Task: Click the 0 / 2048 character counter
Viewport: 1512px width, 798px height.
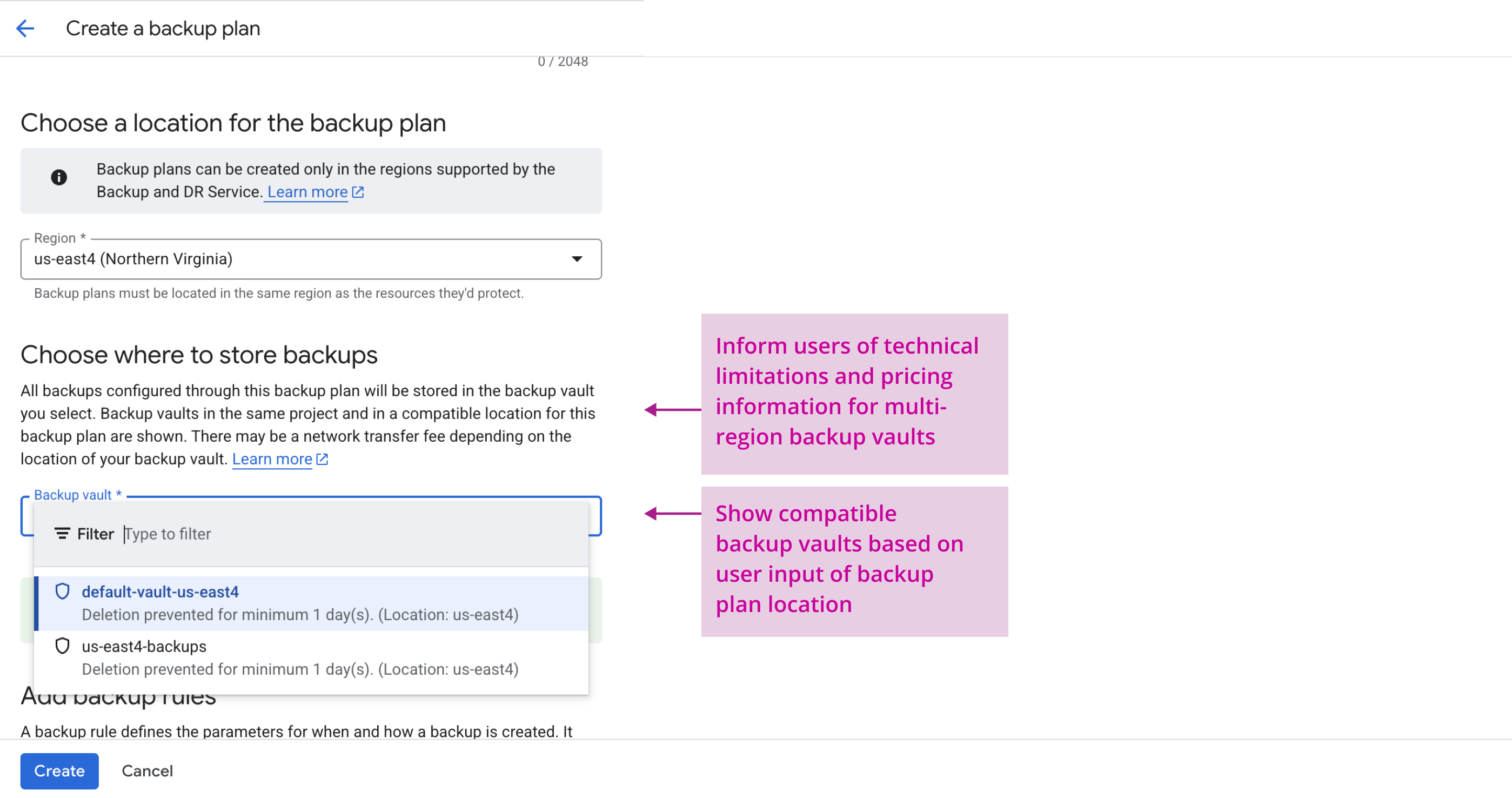Action: click(563, 61)
